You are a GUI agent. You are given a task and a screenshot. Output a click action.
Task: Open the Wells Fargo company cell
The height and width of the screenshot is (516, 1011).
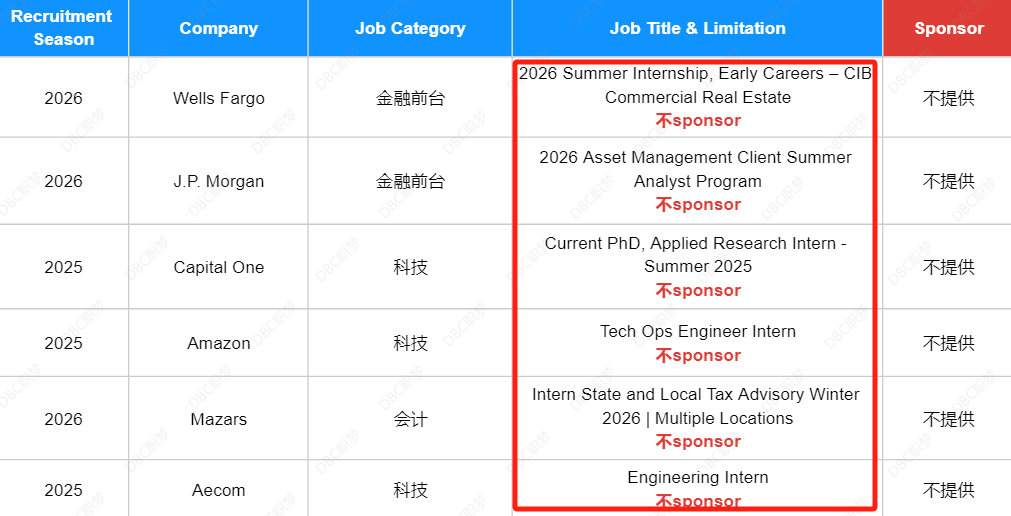[x=219, y=98]
